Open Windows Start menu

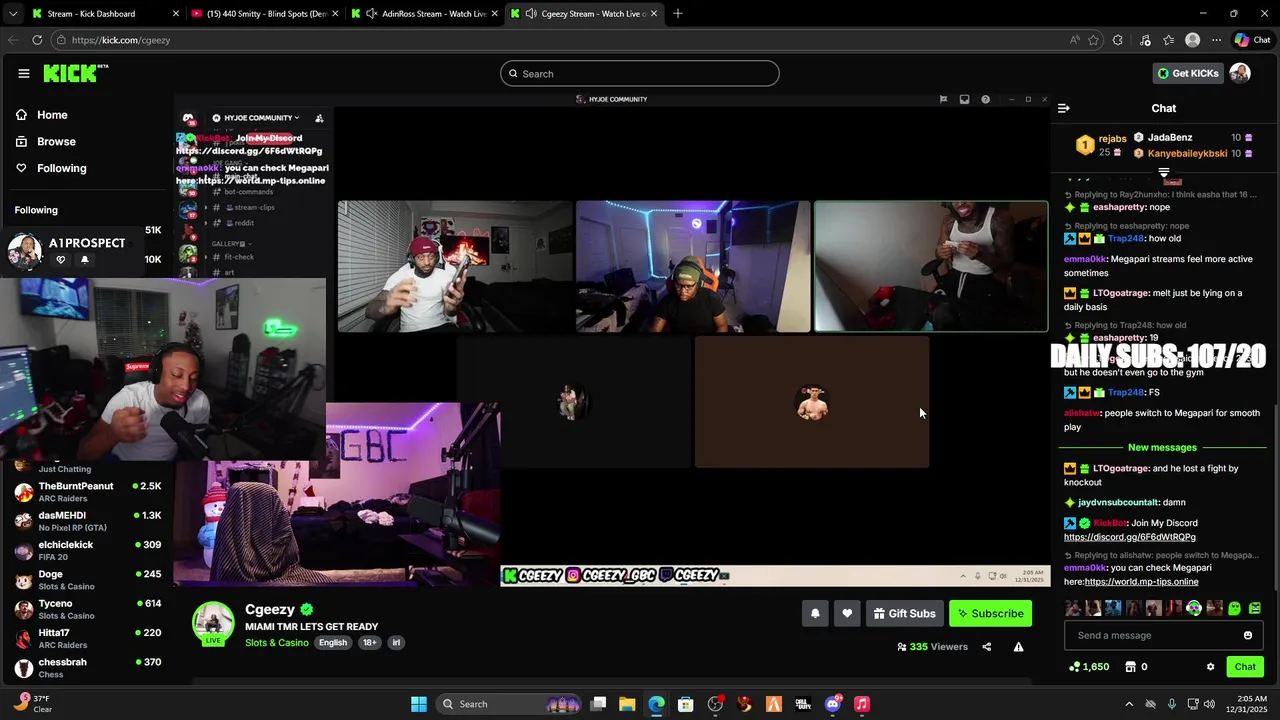(419, 704)
